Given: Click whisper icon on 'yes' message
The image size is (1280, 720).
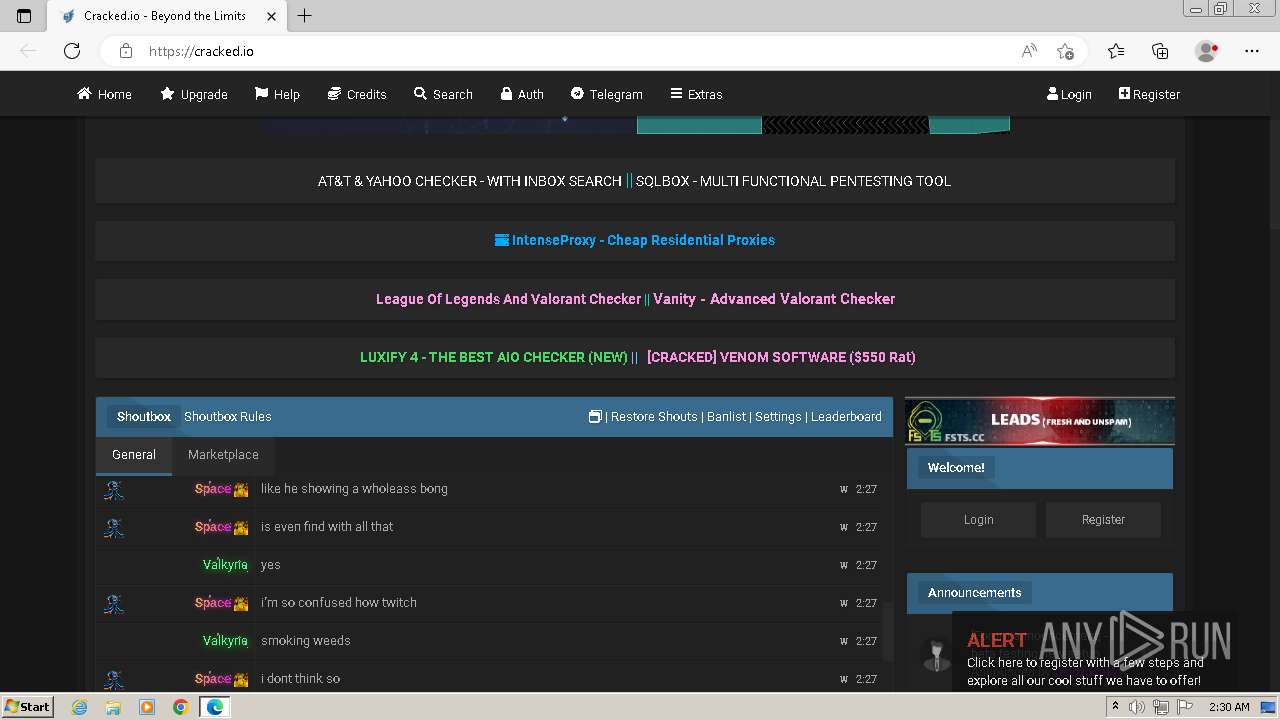Looking at the screenshot, I should point(844,565).
